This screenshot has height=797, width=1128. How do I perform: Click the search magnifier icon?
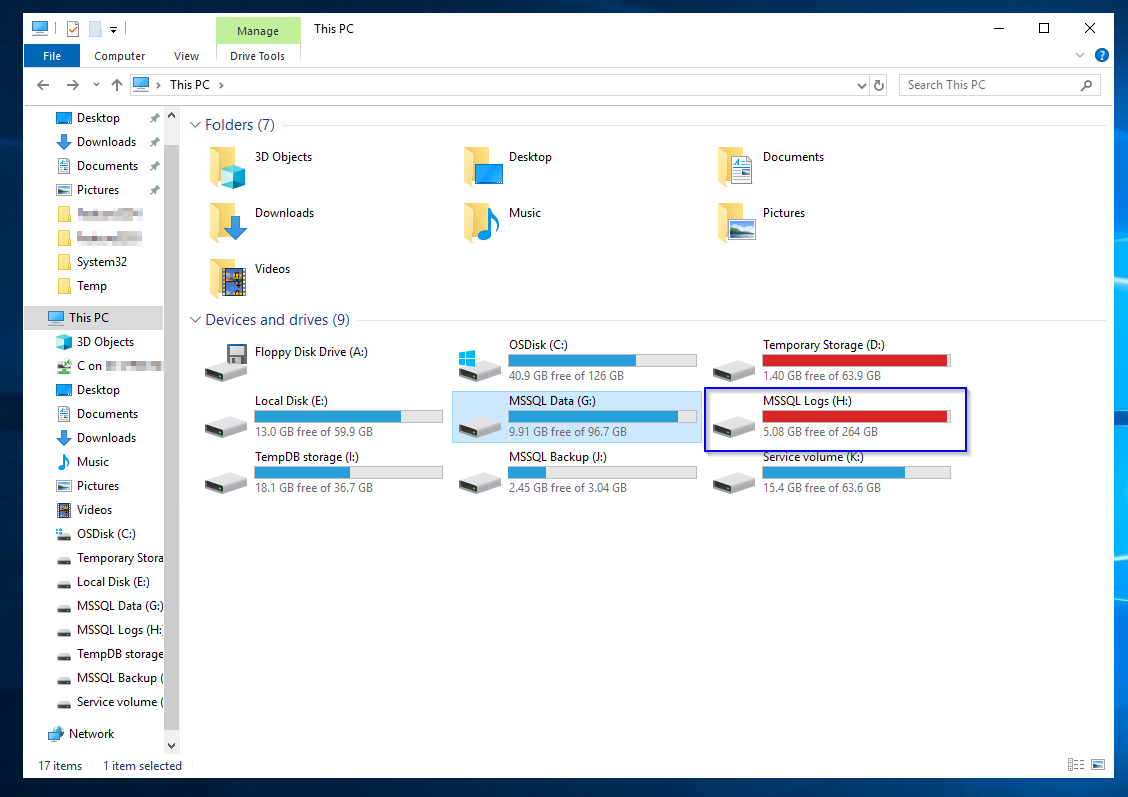pyautogui.click(x=1086, y=85)
